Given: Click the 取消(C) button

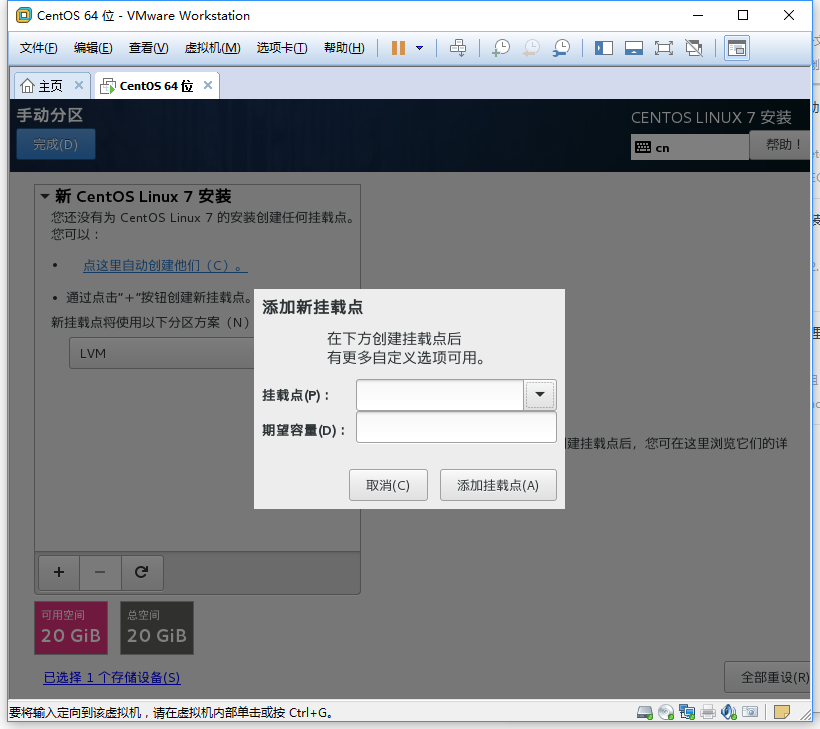Looking at the screenshot, I should [388, 485].
